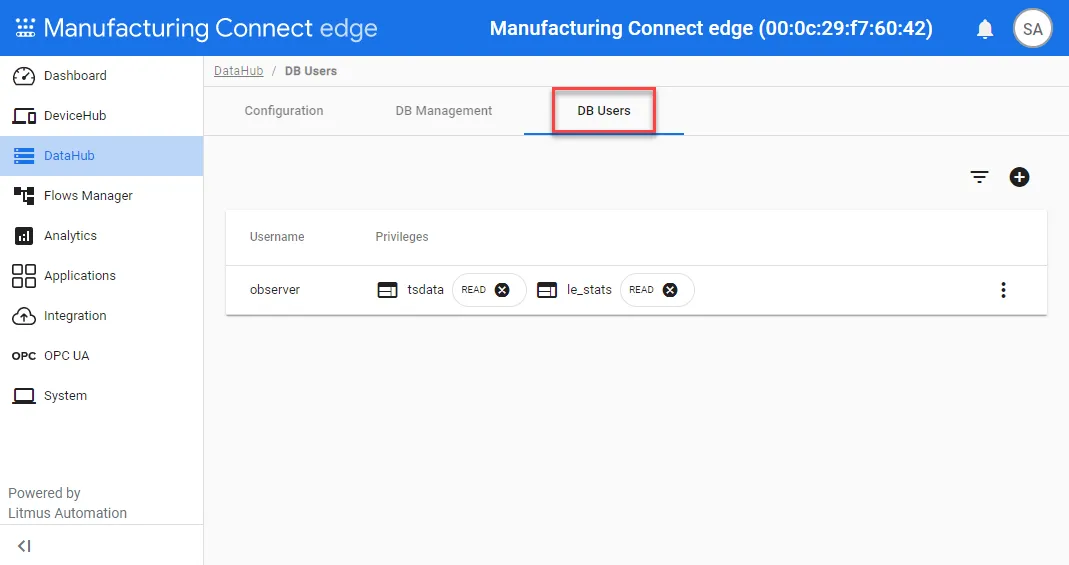Click the Powered by Litmus Automation text
Image resolution: width=1069 pixels, height=565 pixels.
click(x=67, y=503)
